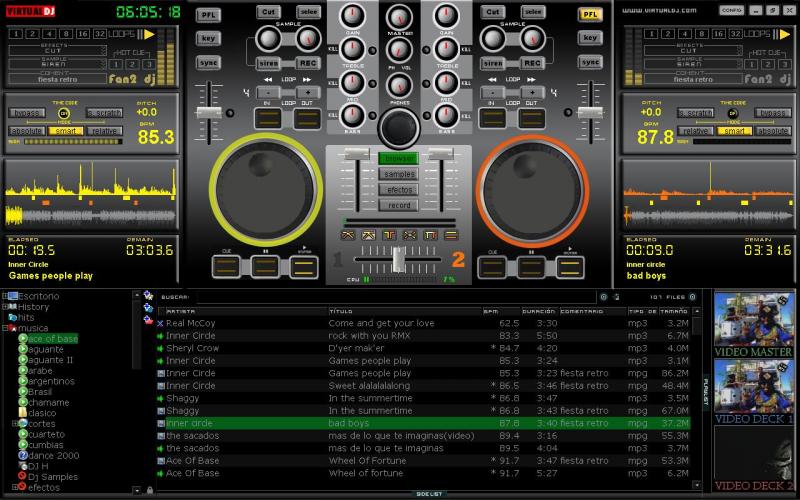800x500 pixels.
Task: Toggle key lock on the right deck
Action: pyautogui.click(x=590, y=38)
